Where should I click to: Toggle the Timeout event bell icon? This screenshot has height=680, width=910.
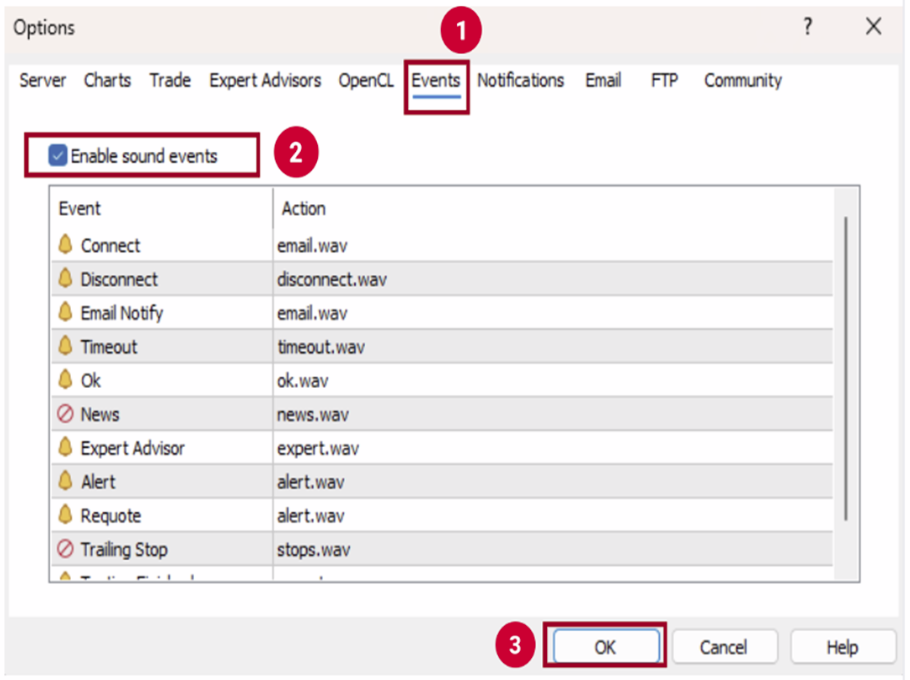coord(66,346)
